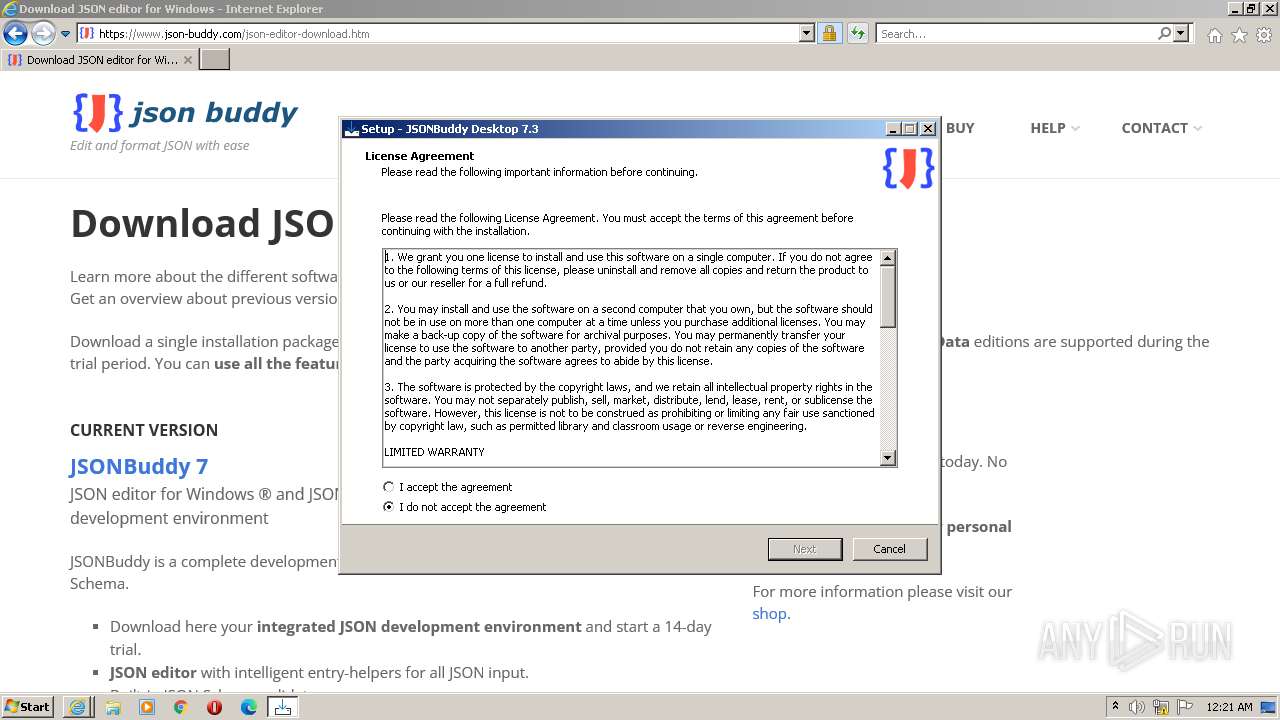Close the Setup dialog window

click(928, 129)
